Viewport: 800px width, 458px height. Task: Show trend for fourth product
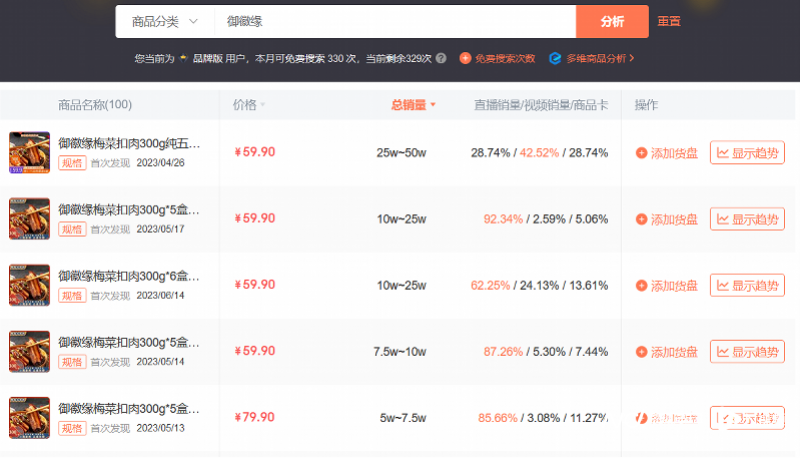pyautogui.click(x=747, y=352)
